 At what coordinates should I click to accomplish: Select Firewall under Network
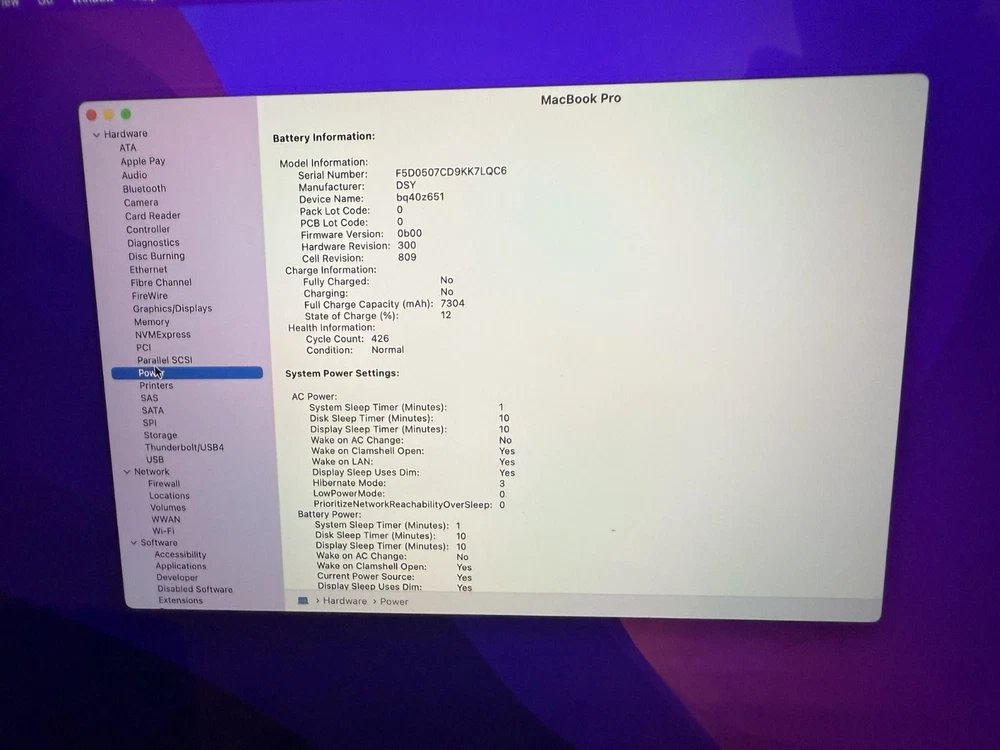(164, 484)
